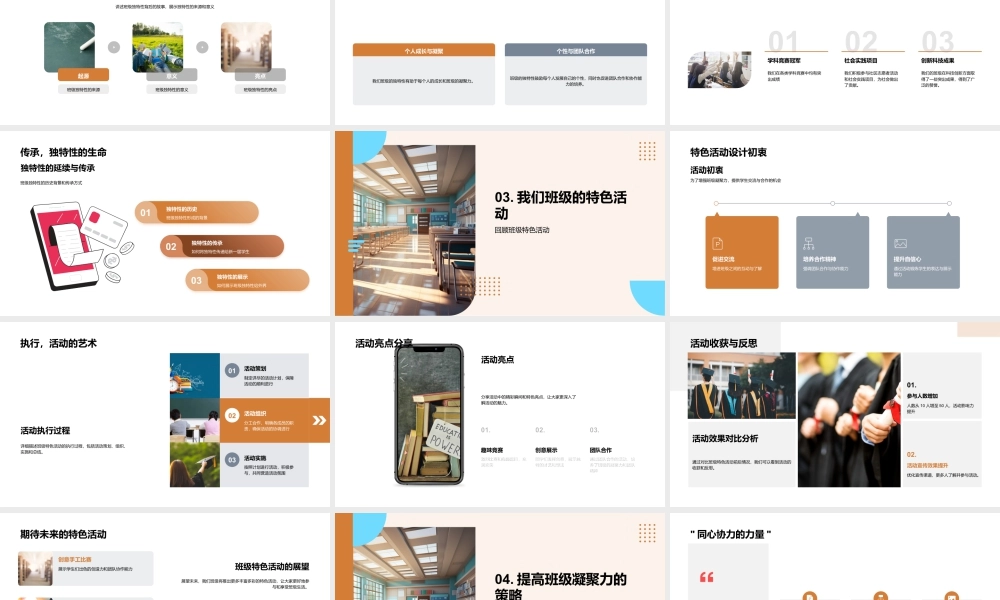
Task: Click the 团队合作 label under 03.
Action: [x=601, y=450]
